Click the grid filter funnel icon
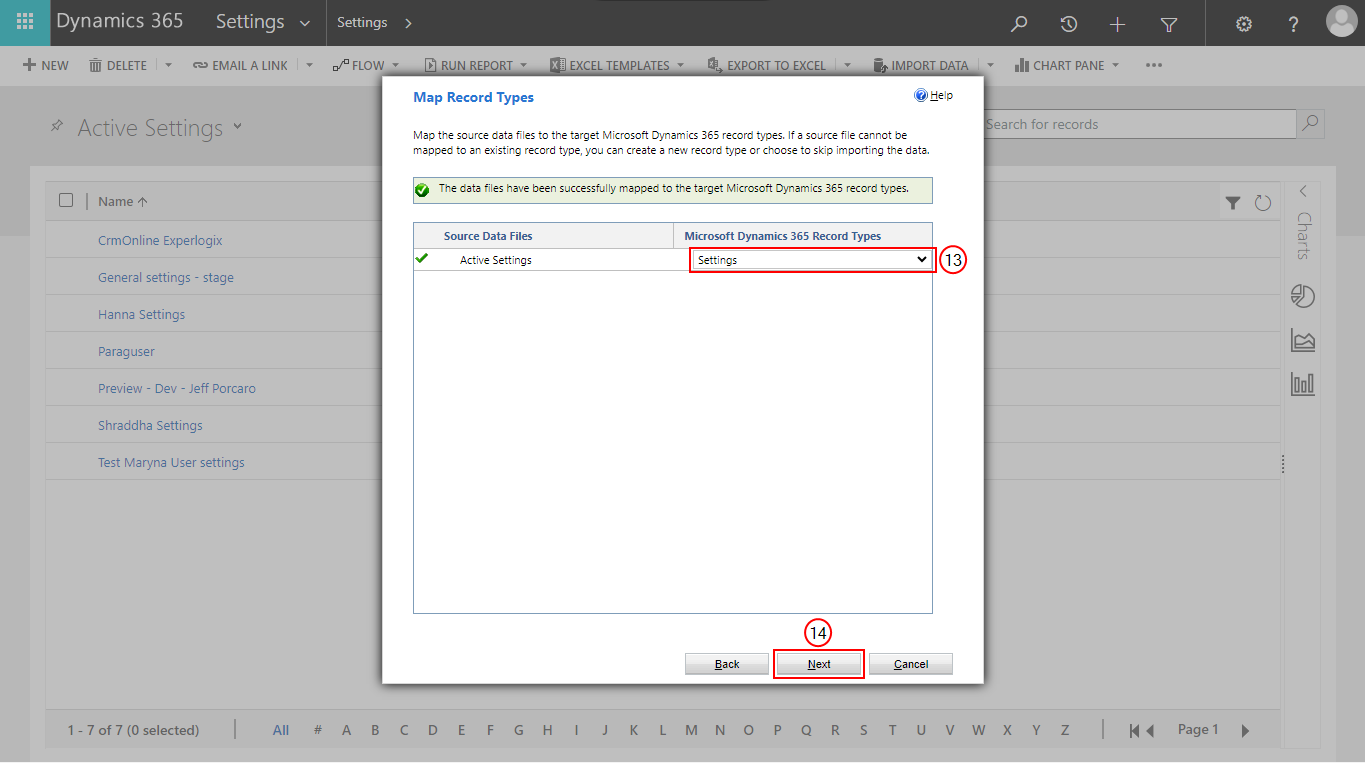The height and width of the screenshot is (763, 1365). [1233, 203]
